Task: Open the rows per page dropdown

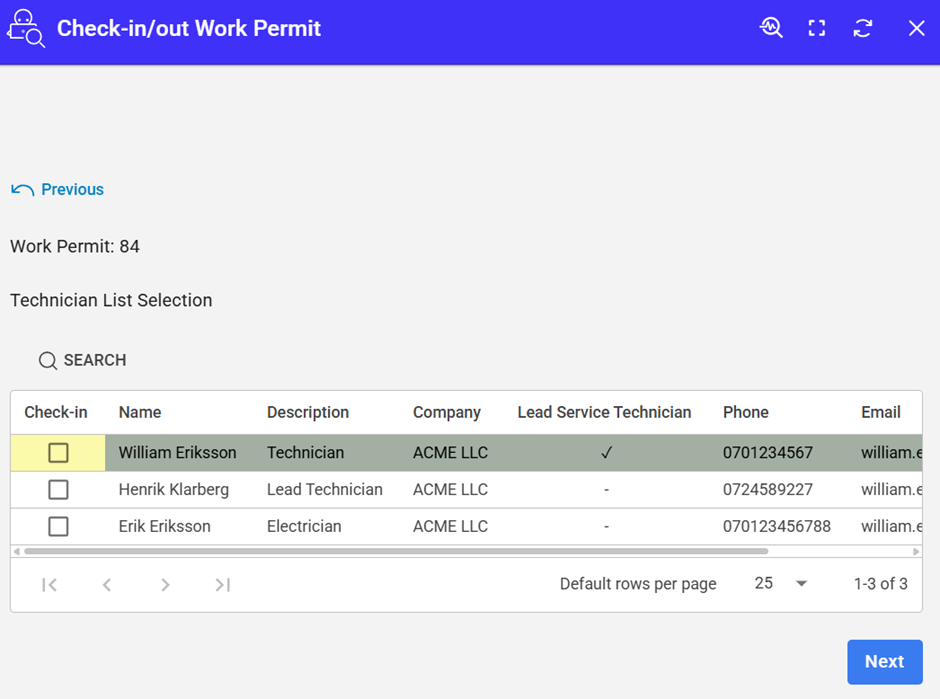Action: tap(781, 584)
